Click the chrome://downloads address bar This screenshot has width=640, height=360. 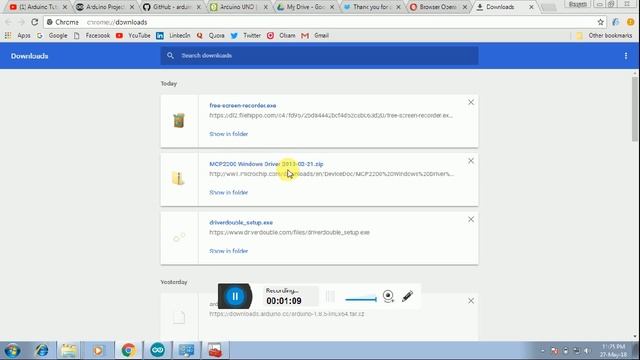(318, 22)
